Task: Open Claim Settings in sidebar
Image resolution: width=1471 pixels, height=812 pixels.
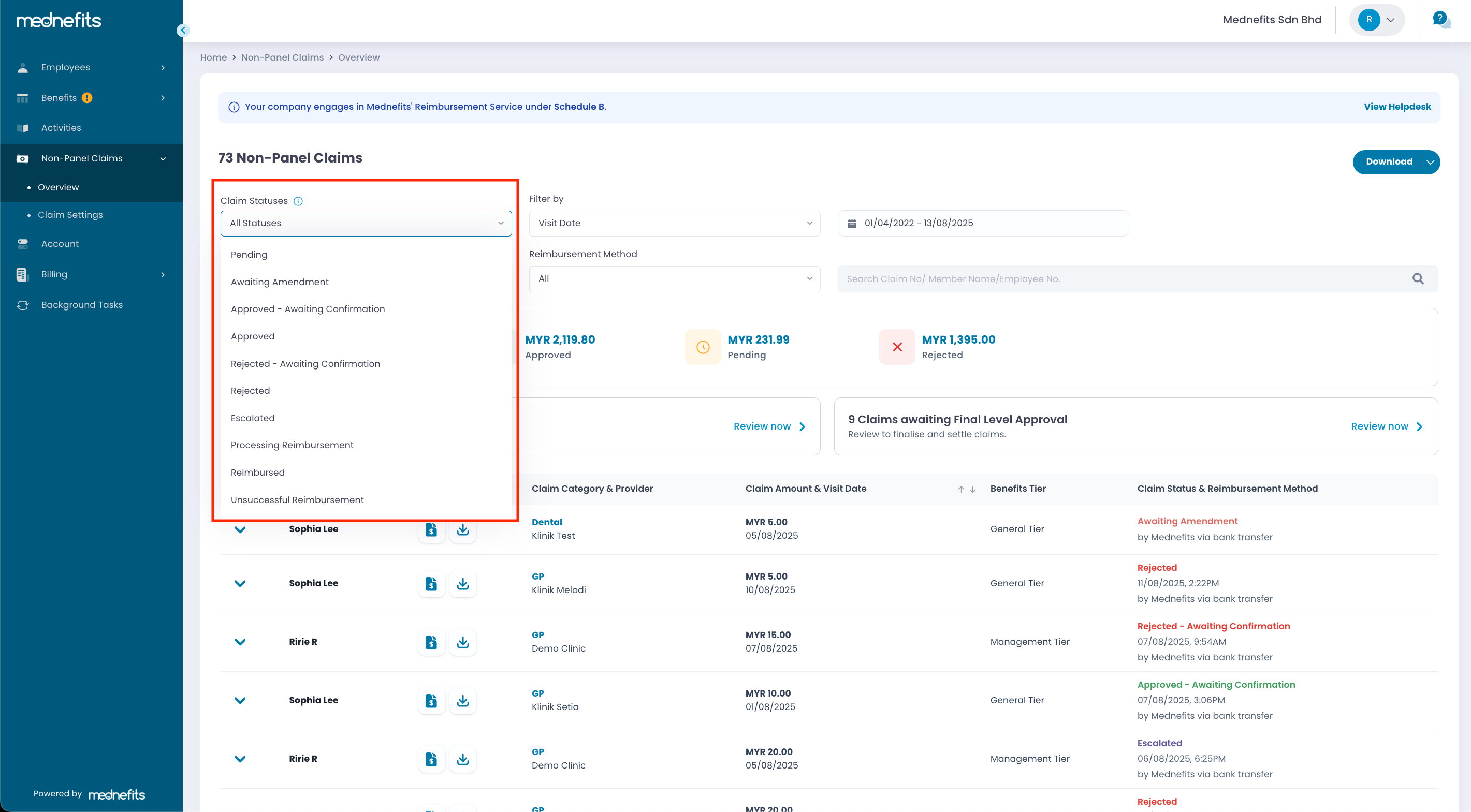Action: [70, 215]
